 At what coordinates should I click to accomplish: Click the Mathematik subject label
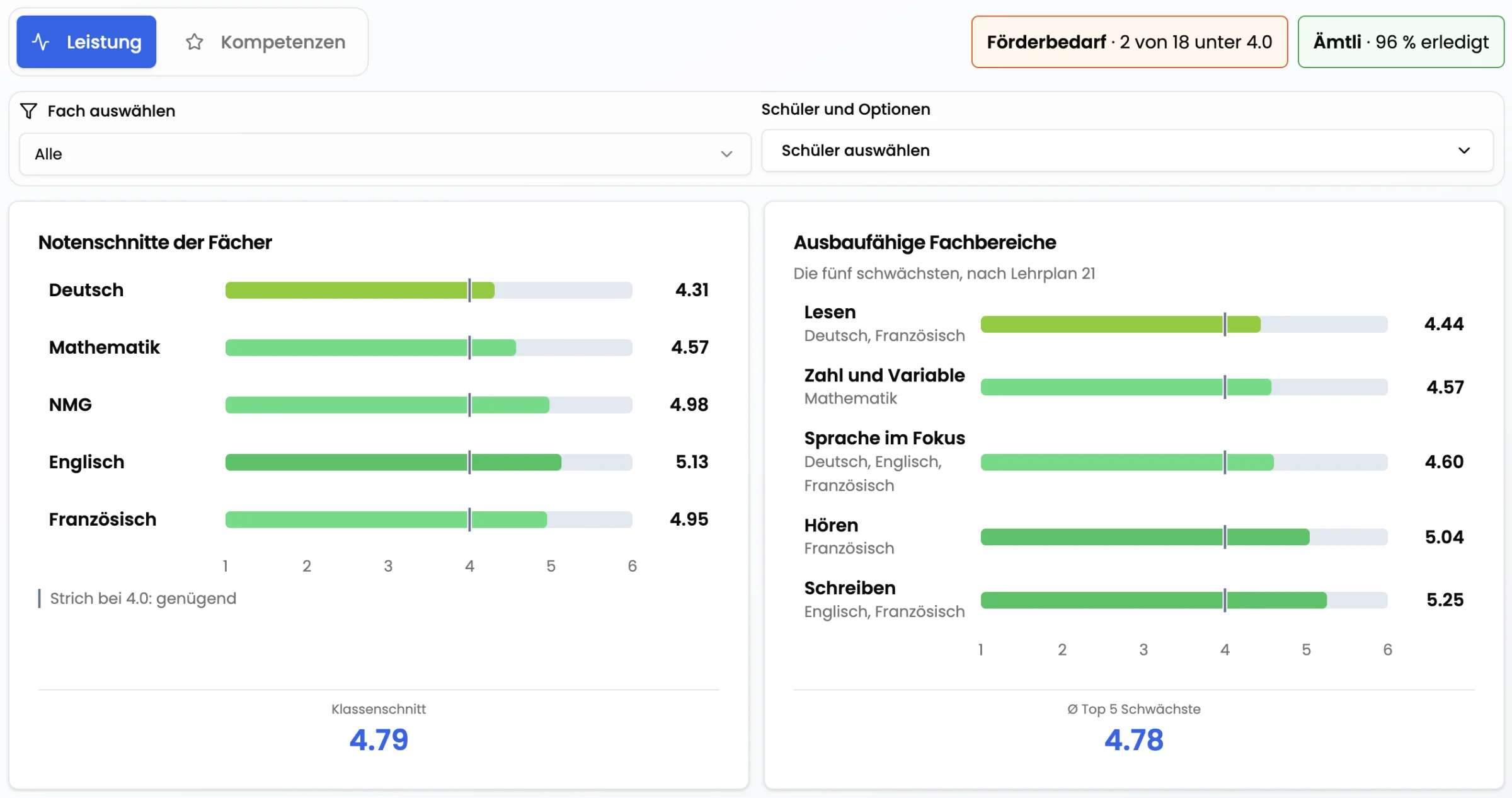105,347
